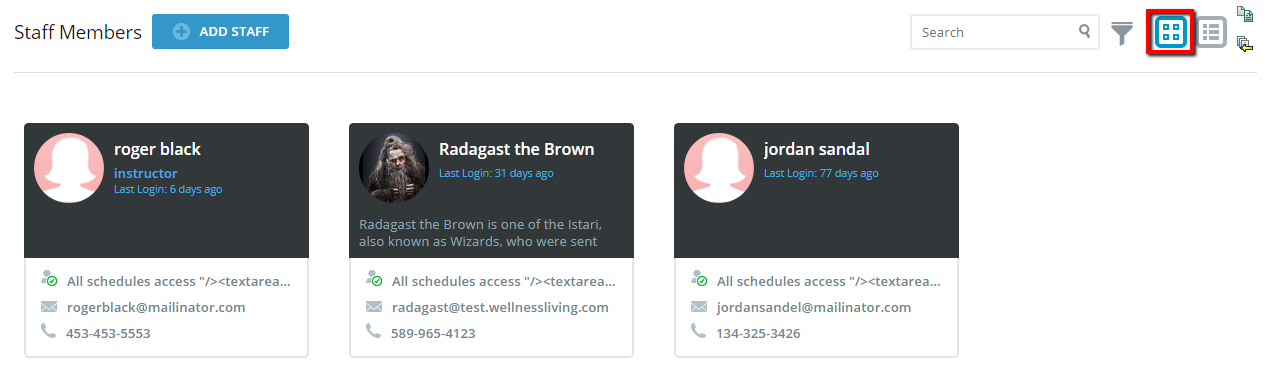
Task: Open the staff filter funnel
Action: tap(1123, 33)
